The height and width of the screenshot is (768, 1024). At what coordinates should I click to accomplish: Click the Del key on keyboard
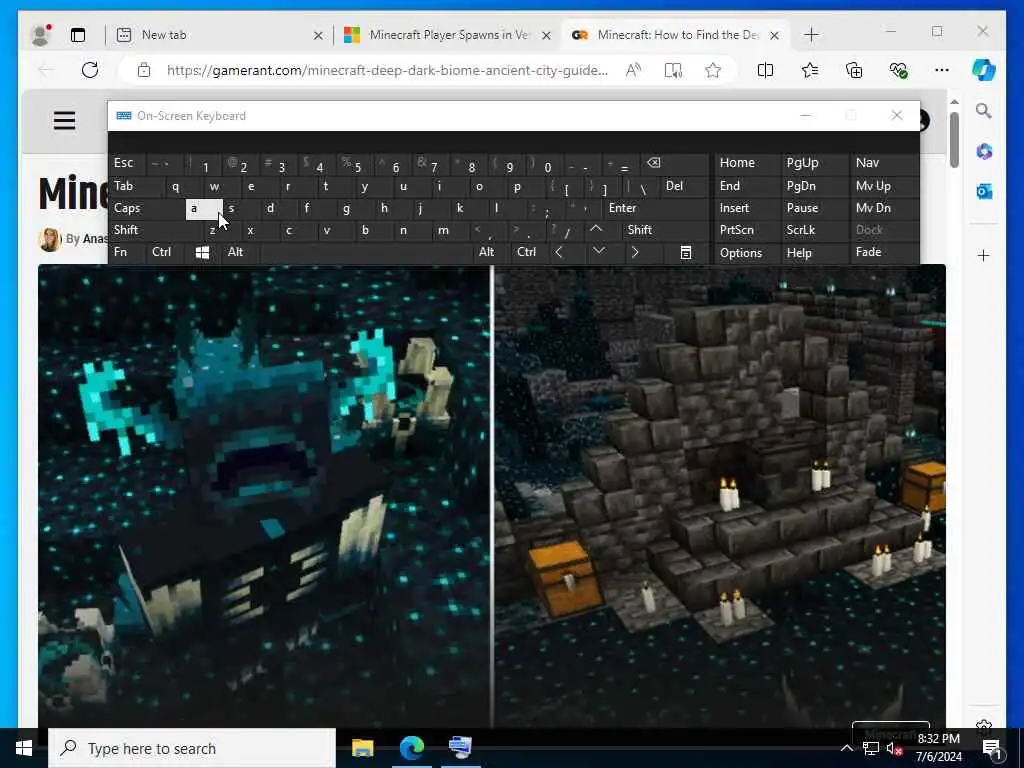(684, 186)
